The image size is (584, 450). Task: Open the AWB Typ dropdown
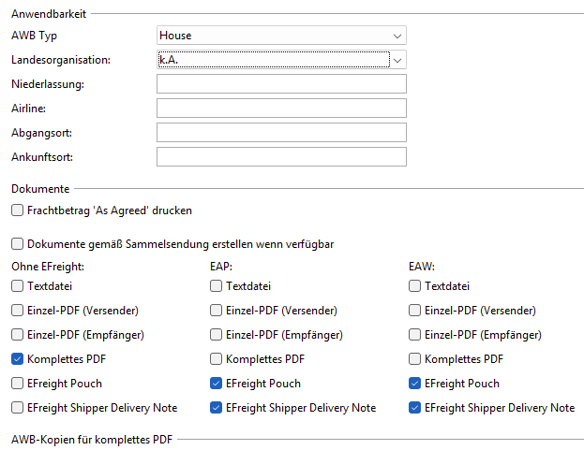point(281,35)
